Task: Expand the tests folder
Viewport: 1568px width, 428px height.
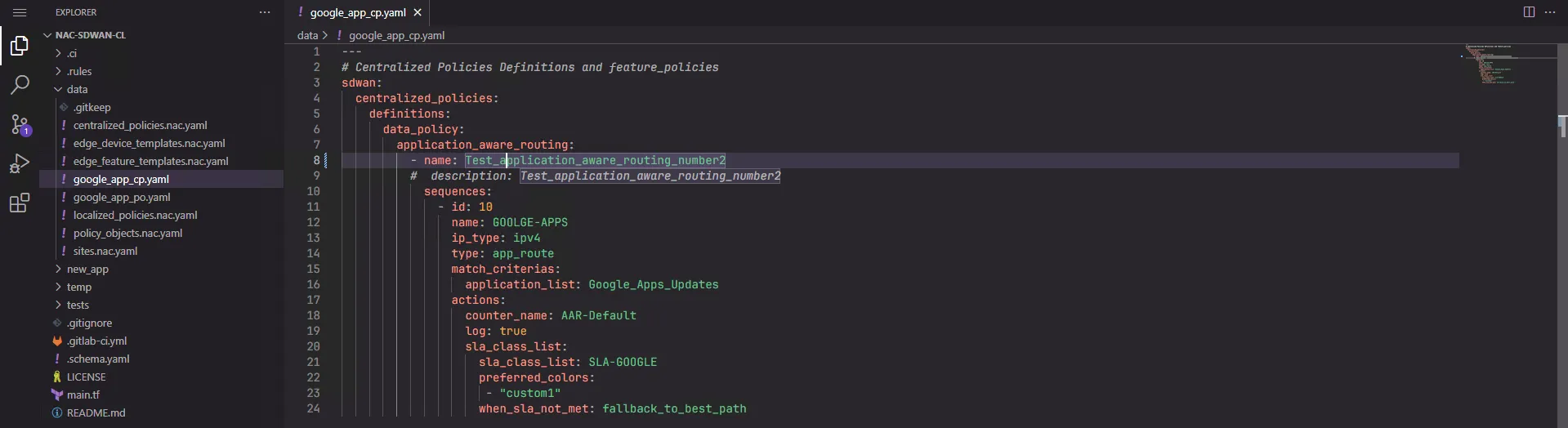Action: coord(78,305)
